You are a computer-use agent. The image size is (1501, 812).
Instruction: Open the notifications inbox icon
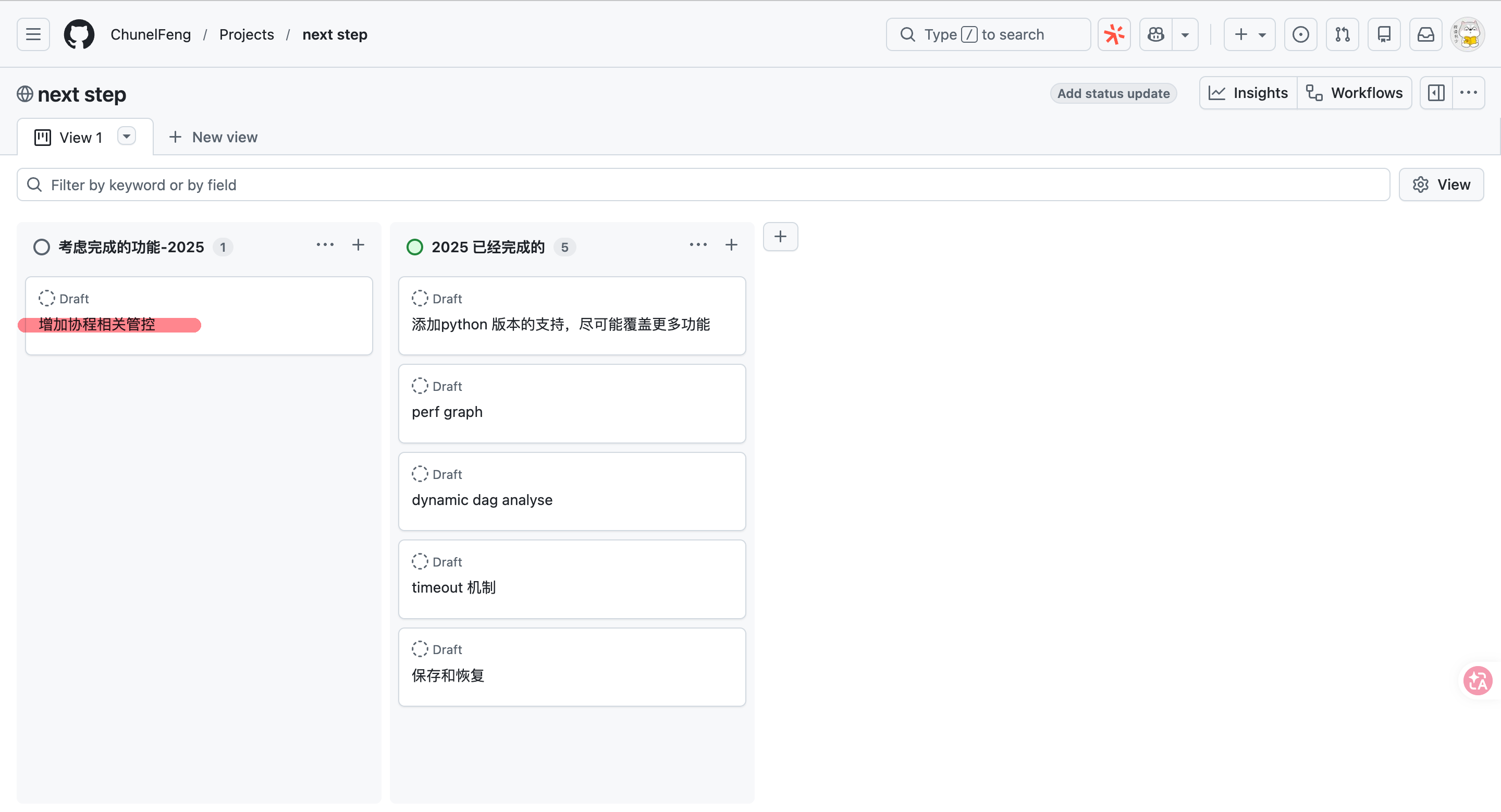[1425, 34]
